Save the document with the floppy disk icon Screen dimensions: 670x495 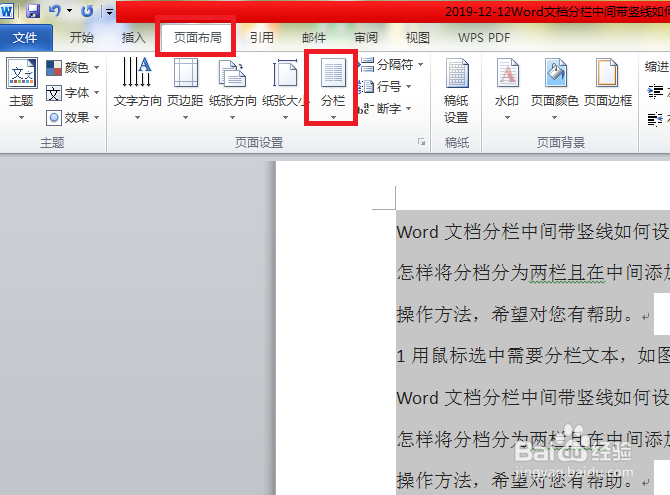[x=33, y=11]
